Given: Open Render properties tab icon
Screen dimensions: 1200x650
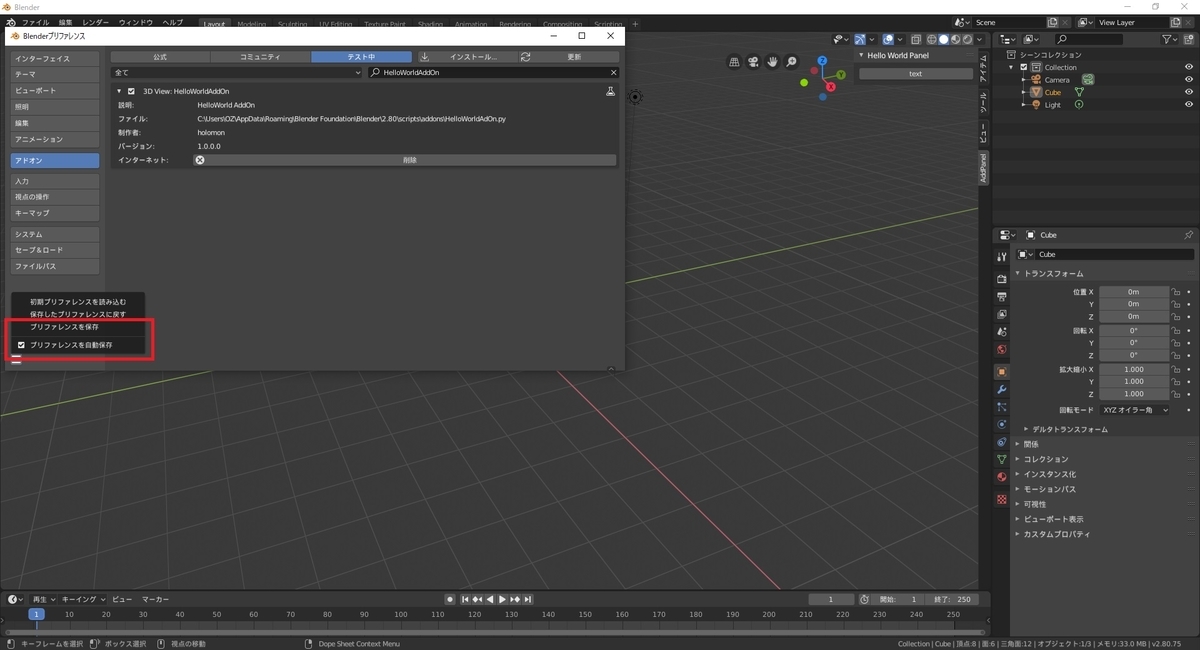Looking at the screenshot, I should [x=1002, y=278].
